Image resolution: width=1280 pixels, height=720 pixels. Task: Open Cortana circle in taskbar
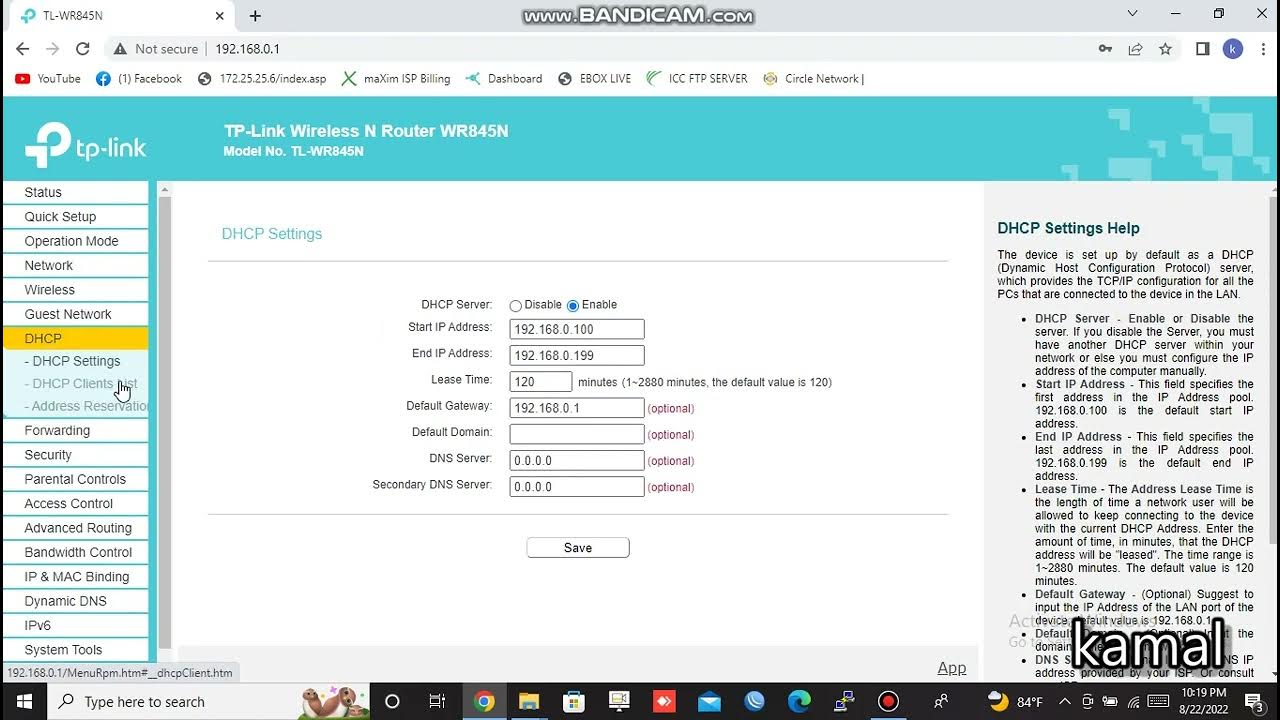click(x=392, y=701)
